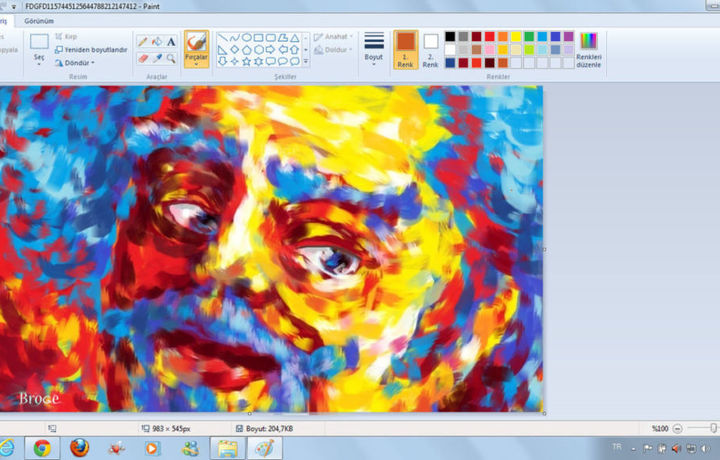Click the Paint taskbar button
720x460 pixels.
264,448
